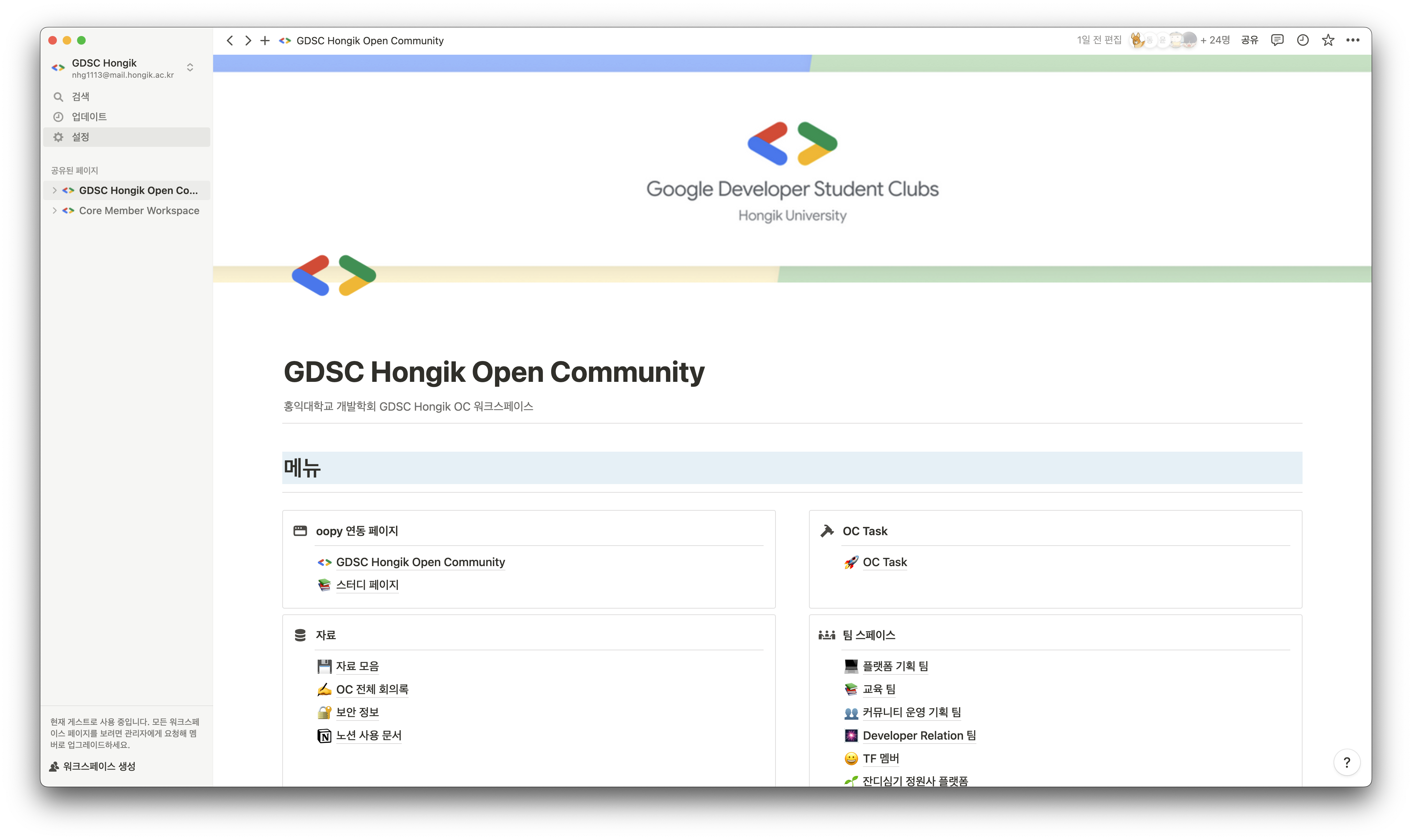Star this page as favorite

(x=1328, y=40)
